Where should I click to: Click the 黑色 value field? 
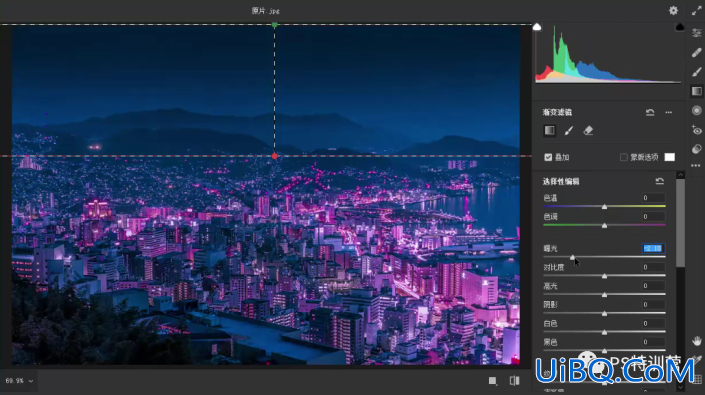click(653, 342)
